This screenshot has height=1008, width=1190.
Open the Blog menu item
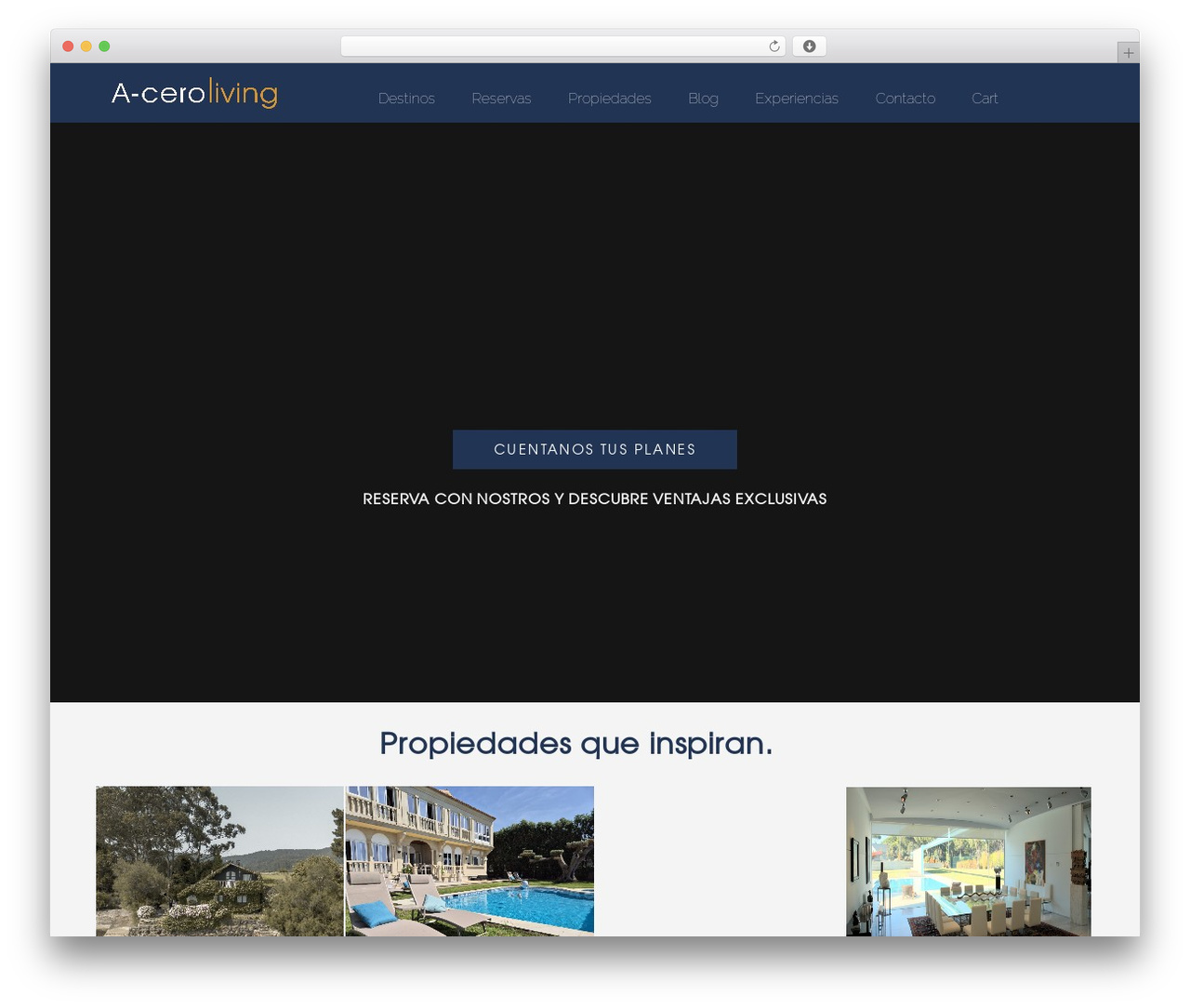(703, 99)
